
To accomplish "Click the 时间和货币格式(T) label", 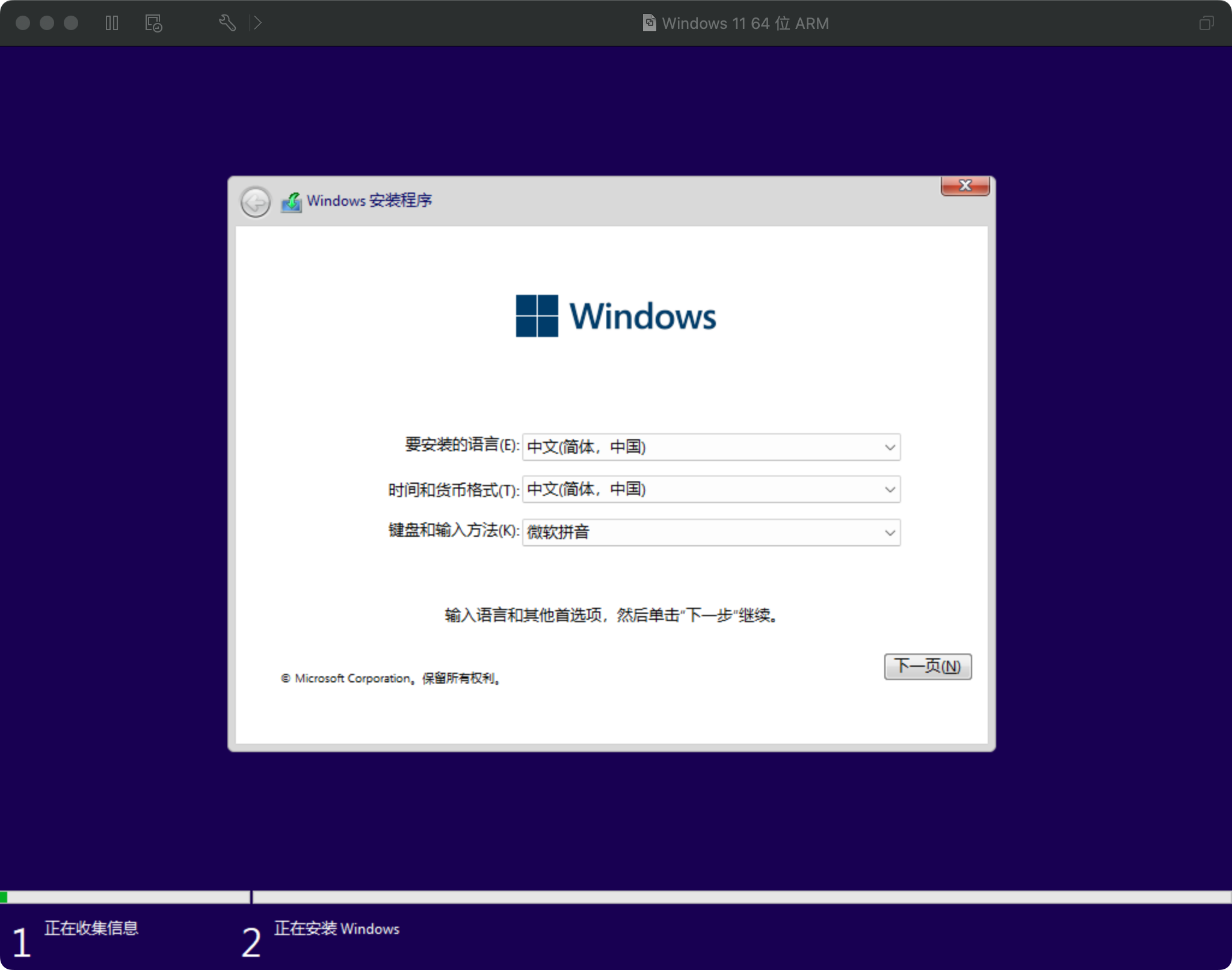I will pos(454,490).
